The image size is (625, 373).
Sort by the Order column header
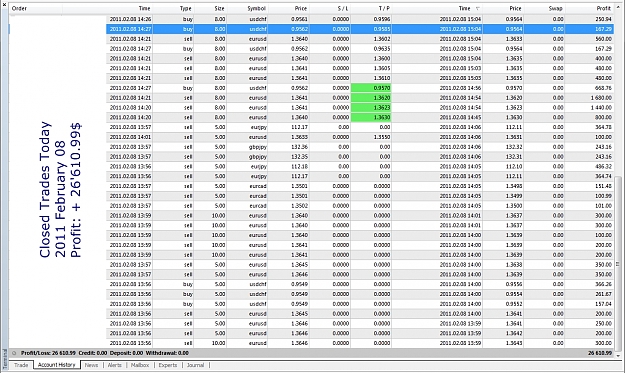click(x=19, y=8)
